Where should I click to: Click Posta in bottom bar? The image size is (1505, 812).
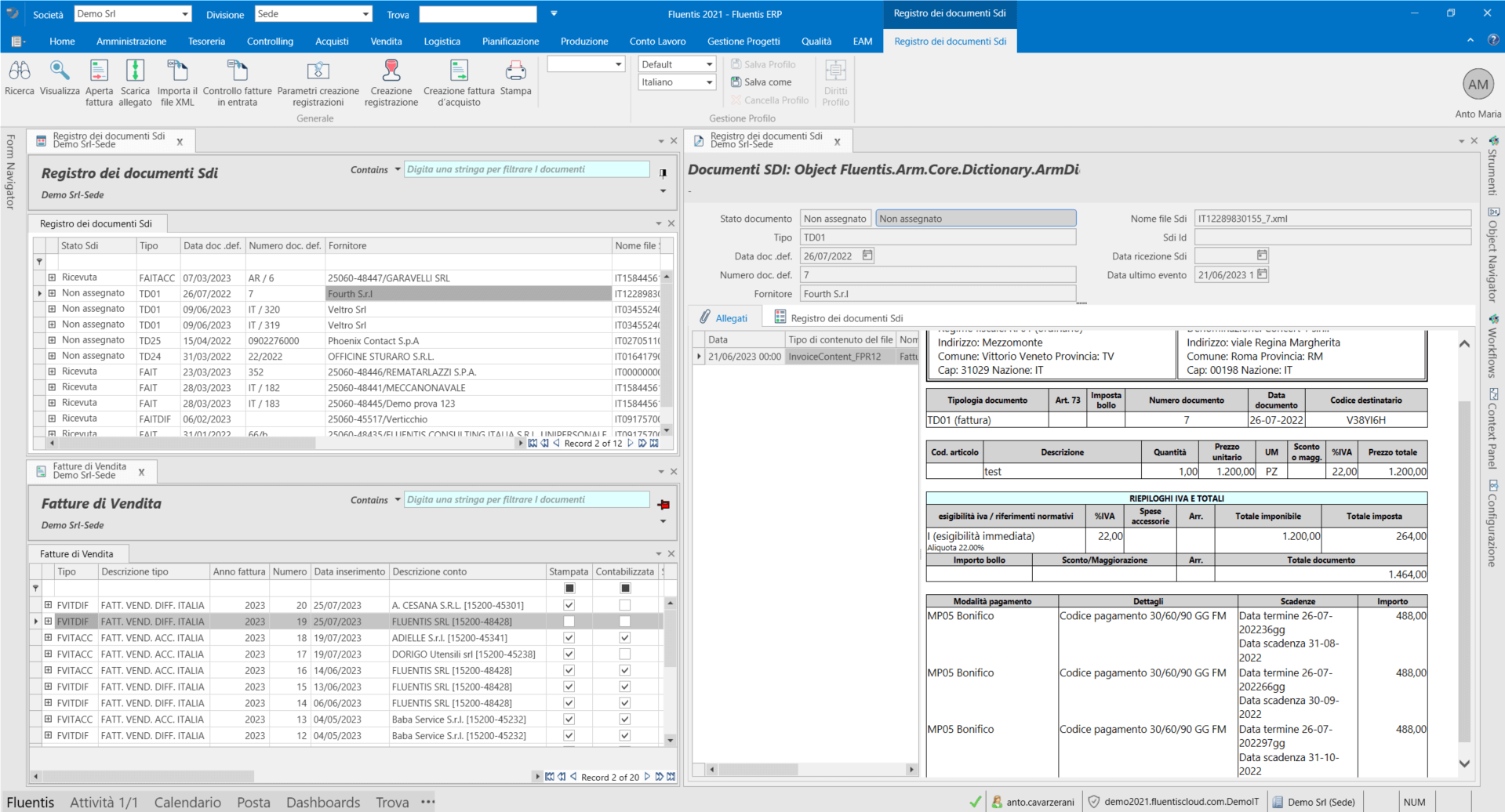click(x=253, y=803)
